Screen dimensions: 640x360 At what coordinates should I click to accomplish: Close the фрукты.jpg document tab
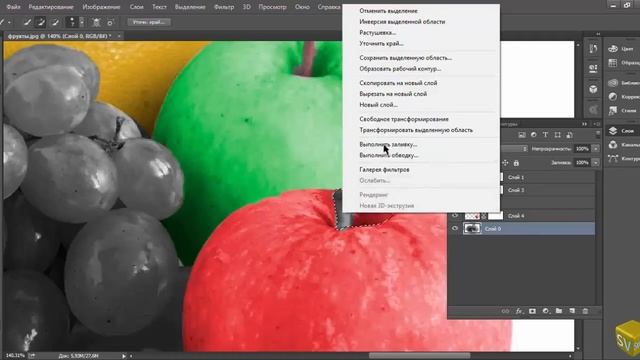click(x=119, y=36)
